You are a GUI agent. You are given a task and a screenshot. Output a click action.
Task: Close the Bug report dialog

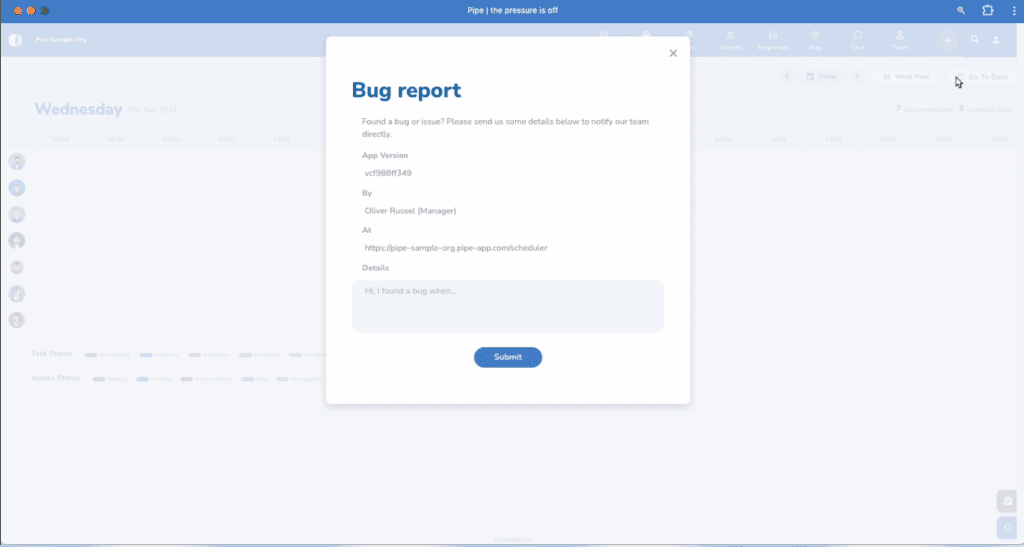(673, 54)
